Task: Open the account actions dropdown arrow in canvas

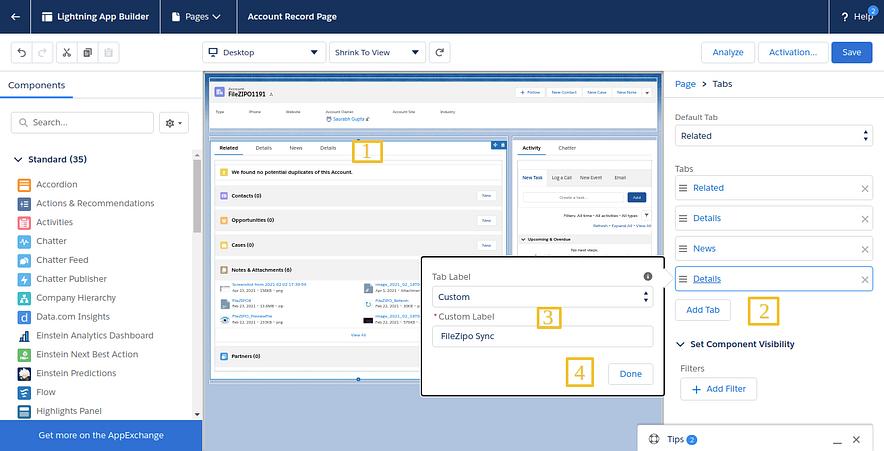Action: click(x=647, y=92)
